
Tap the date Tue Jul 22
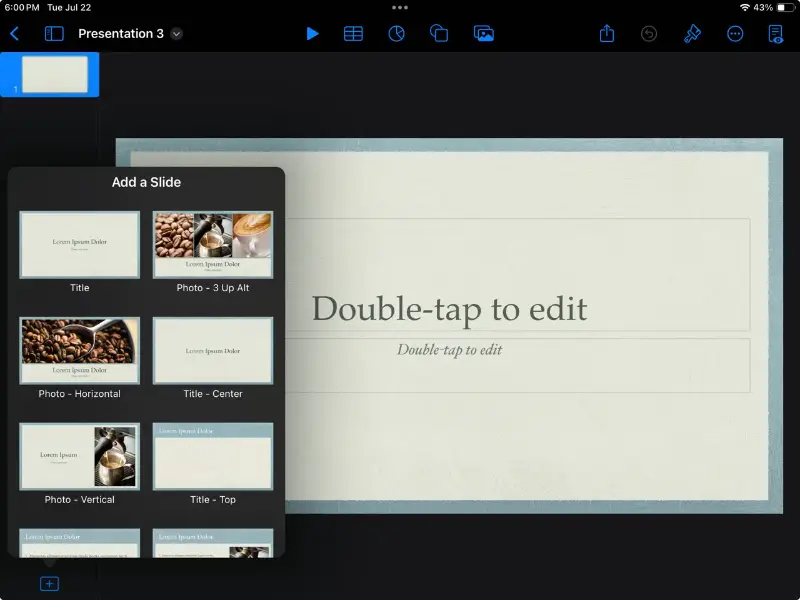(x=69, y=8)
